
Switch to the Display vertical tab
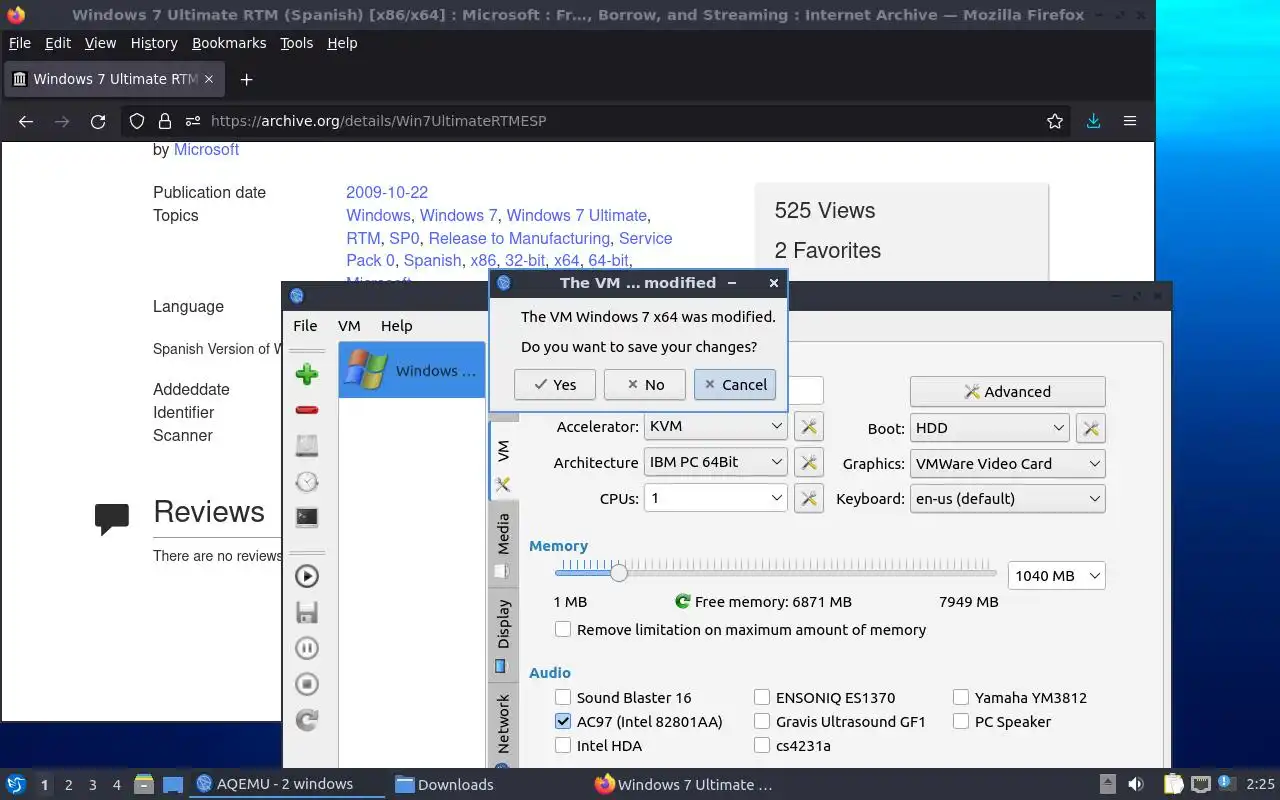pyautogui.click(x=503, y=635)
